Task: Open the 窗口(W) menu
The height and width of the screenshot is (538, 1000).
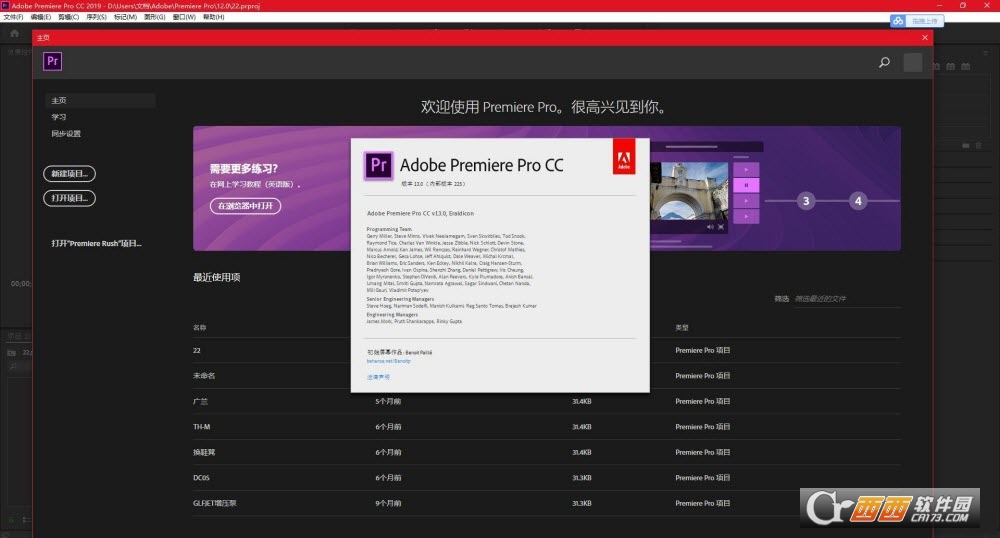Action: tap(184, 17)
